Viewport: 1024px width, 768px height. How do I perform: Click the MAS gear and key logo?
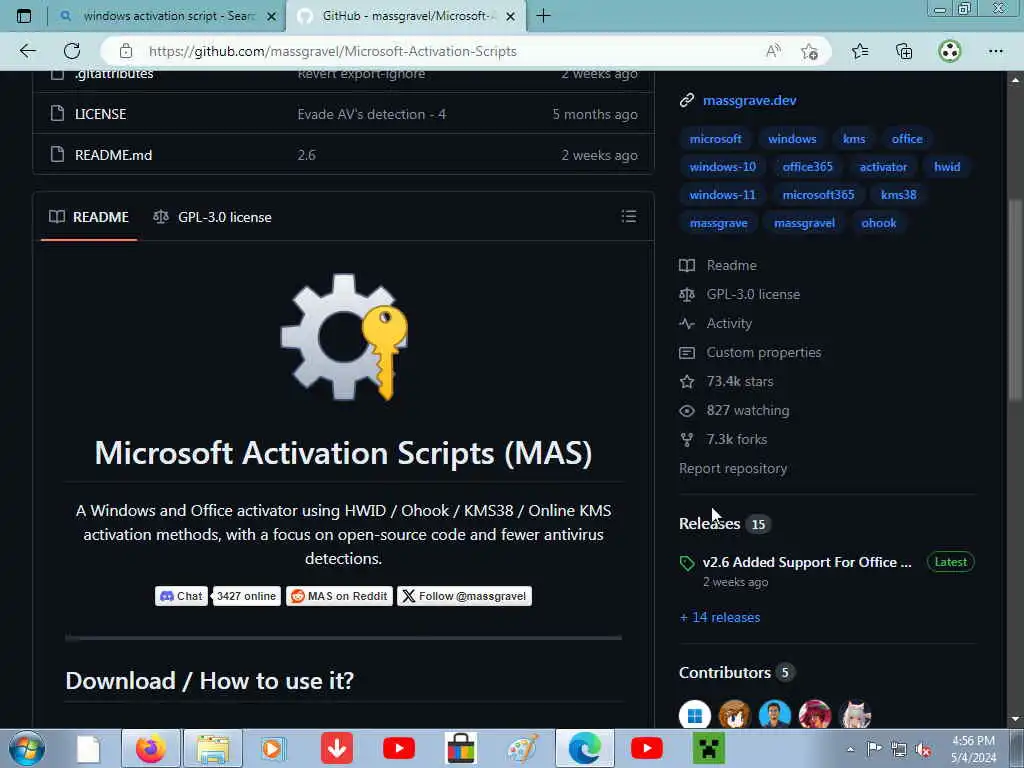[344, 336]
